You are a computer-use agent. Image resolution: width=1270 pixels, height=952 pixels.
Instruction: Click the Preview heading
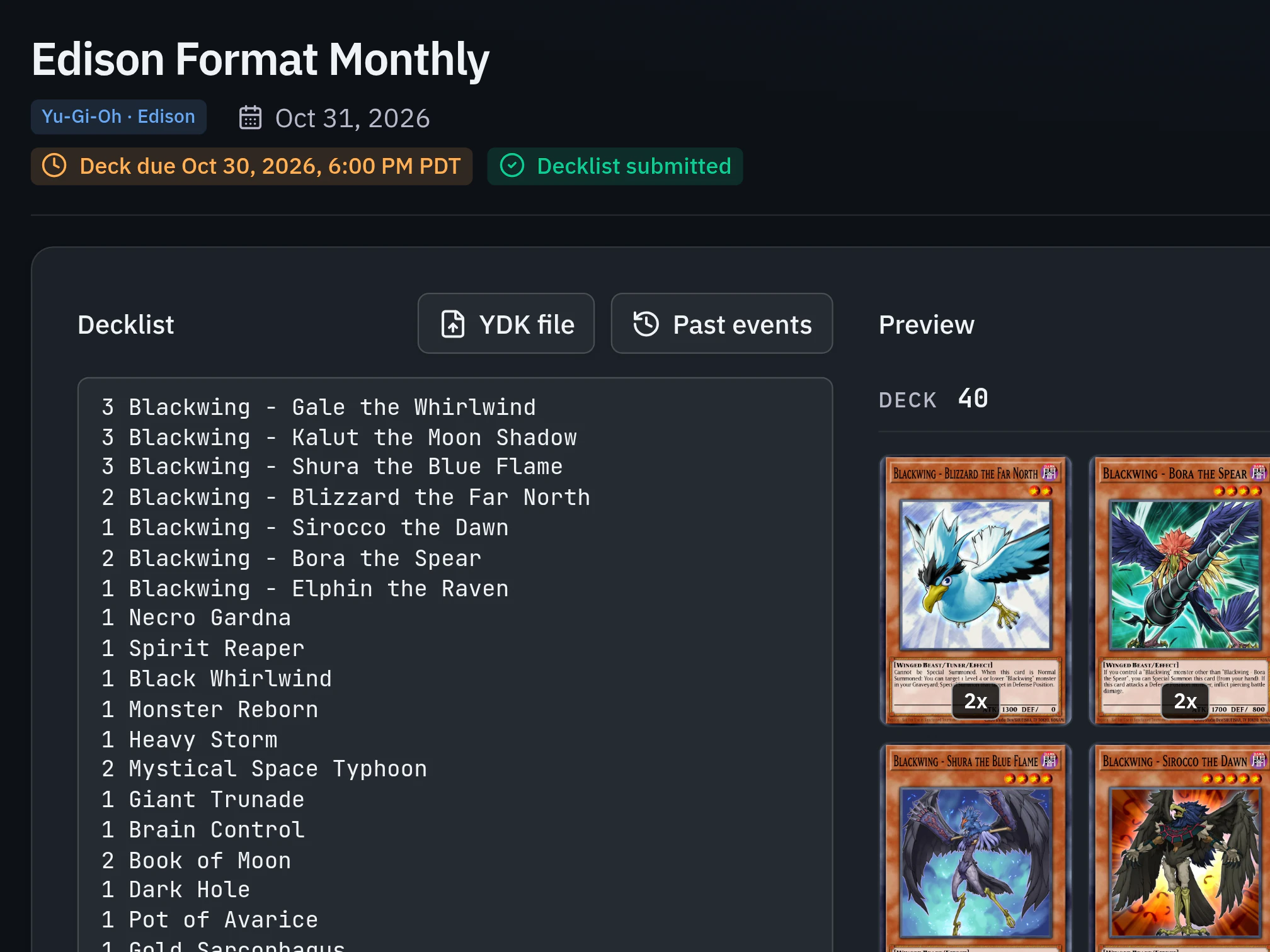(926, 325)
